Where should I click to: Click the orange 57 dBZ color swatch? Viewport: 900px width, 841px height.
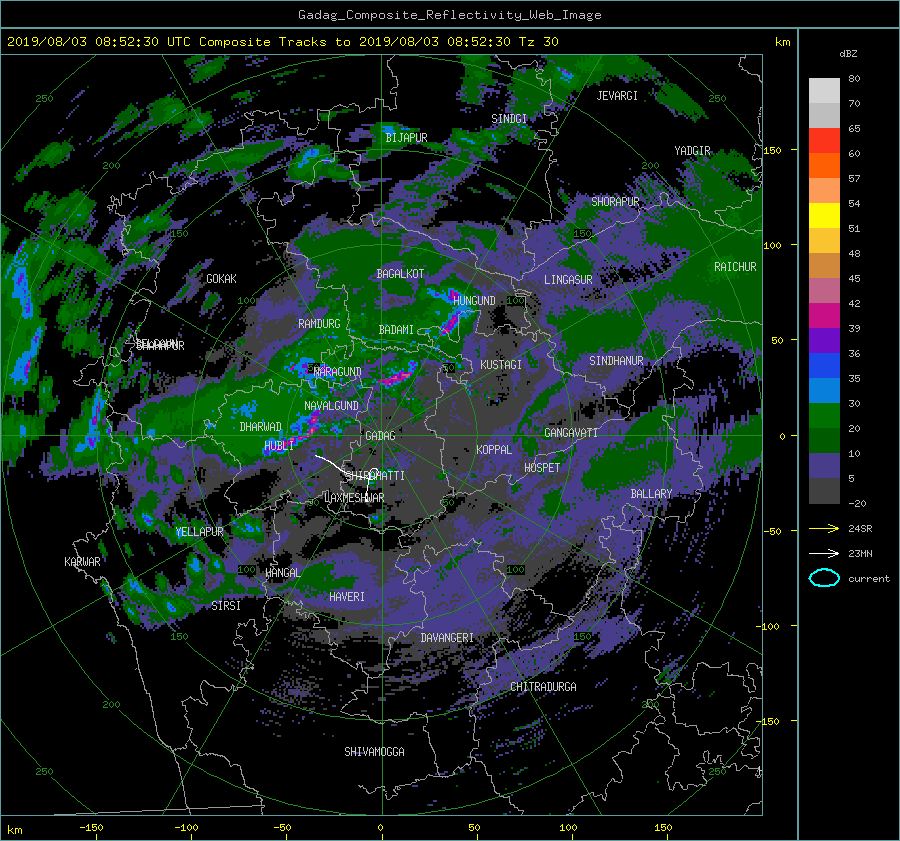[x=824, y=165]
